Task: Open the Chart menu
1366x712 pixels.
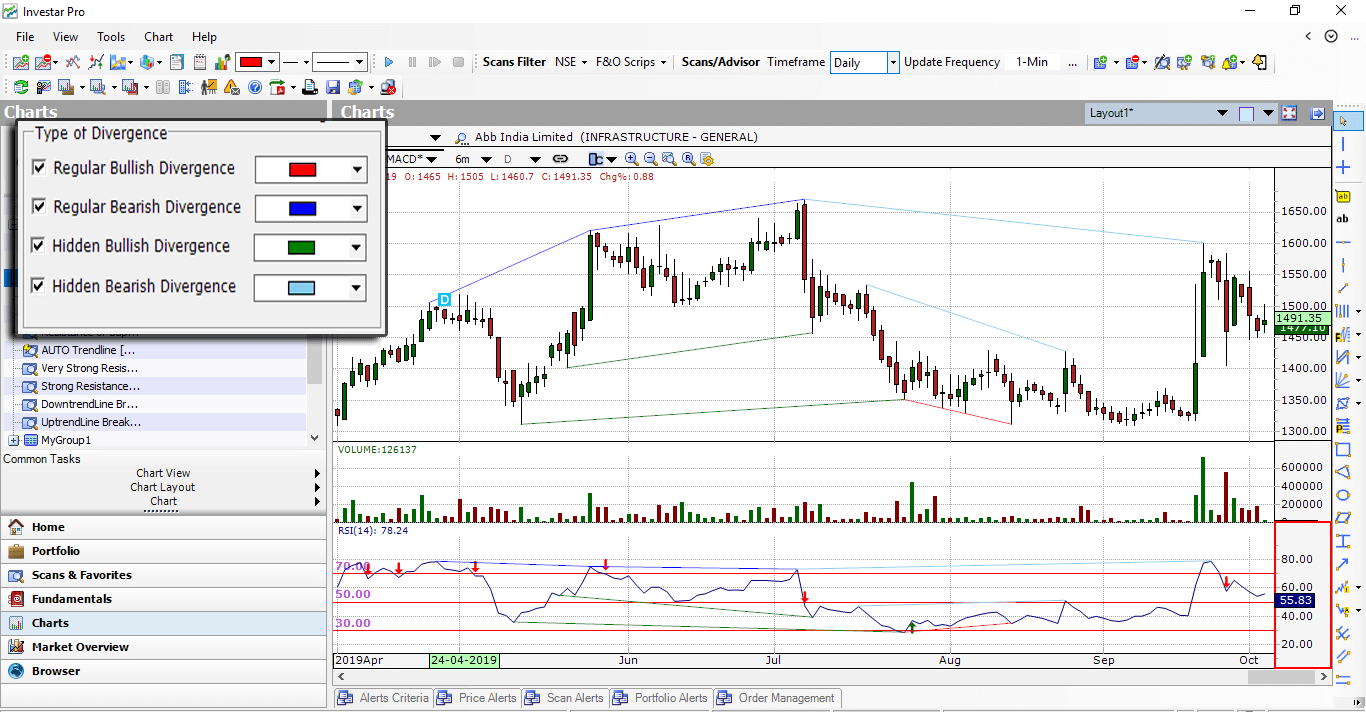Action: pos(158,37)
